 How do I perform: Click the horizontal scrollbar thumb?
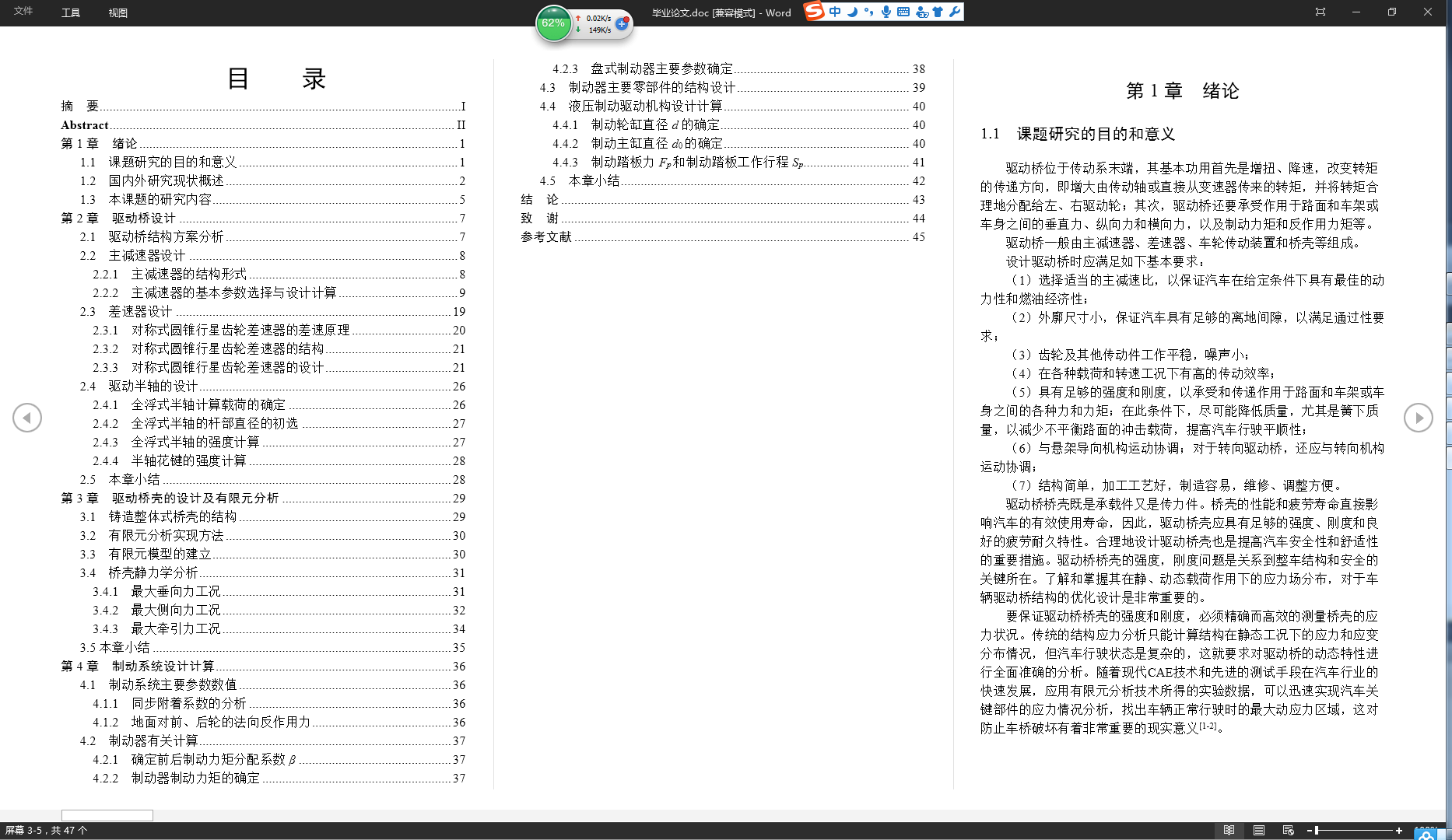(107, 815)
